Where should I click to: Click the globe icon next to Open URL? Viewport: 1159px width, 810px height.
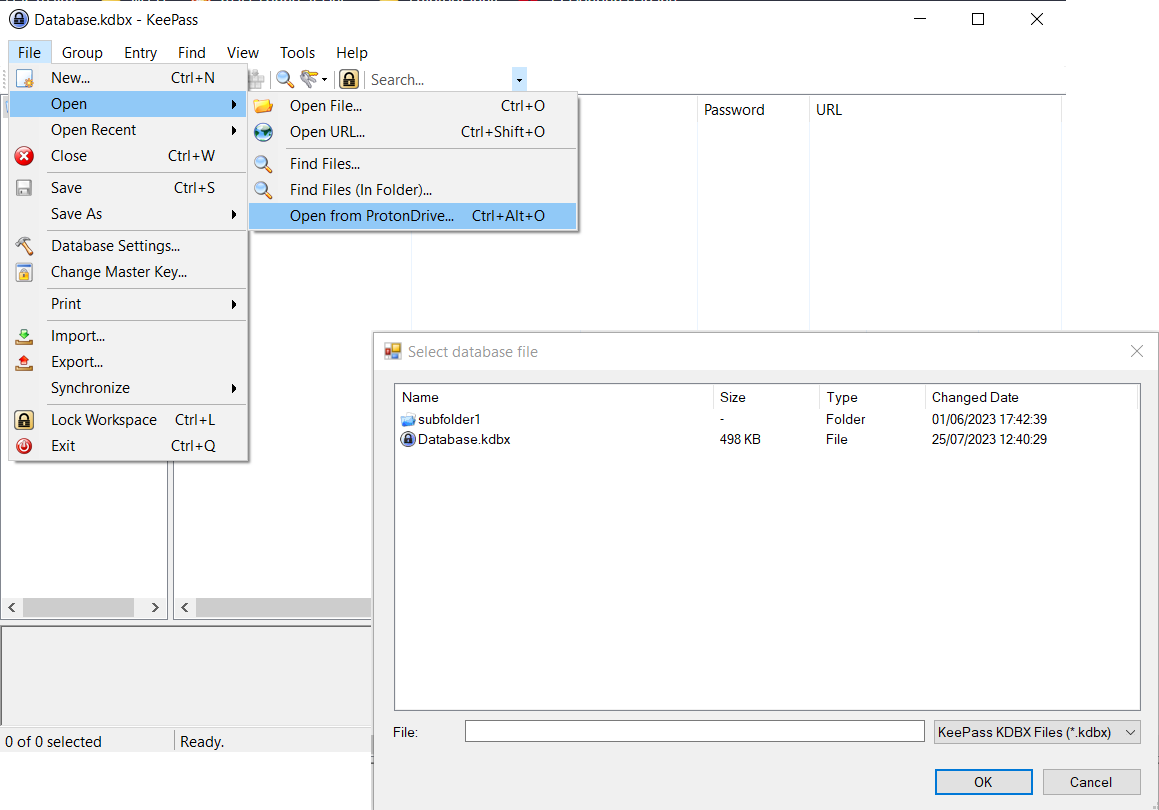pos(263,132)
